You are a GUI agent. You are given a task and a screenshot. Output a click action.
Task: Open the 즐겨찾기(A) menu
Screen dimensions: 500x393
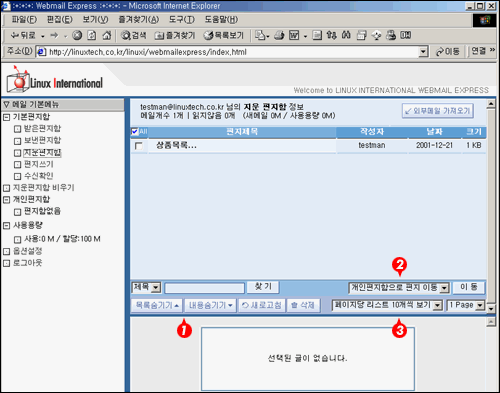point(139,20)
